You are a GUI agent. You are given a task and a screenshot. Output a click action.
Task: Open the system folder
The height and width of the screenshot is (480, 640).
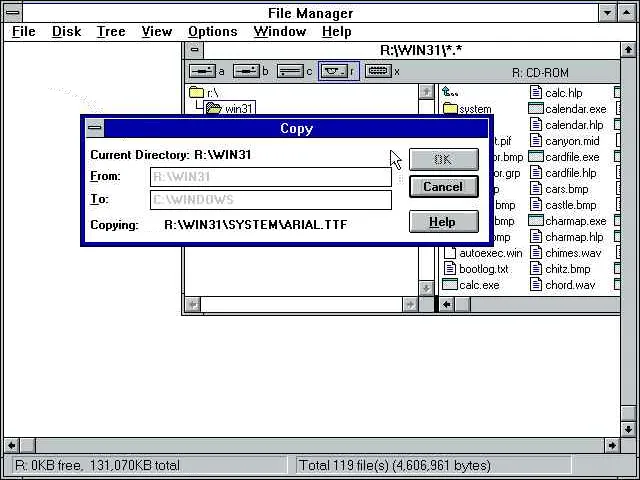[x=467, y=109]
